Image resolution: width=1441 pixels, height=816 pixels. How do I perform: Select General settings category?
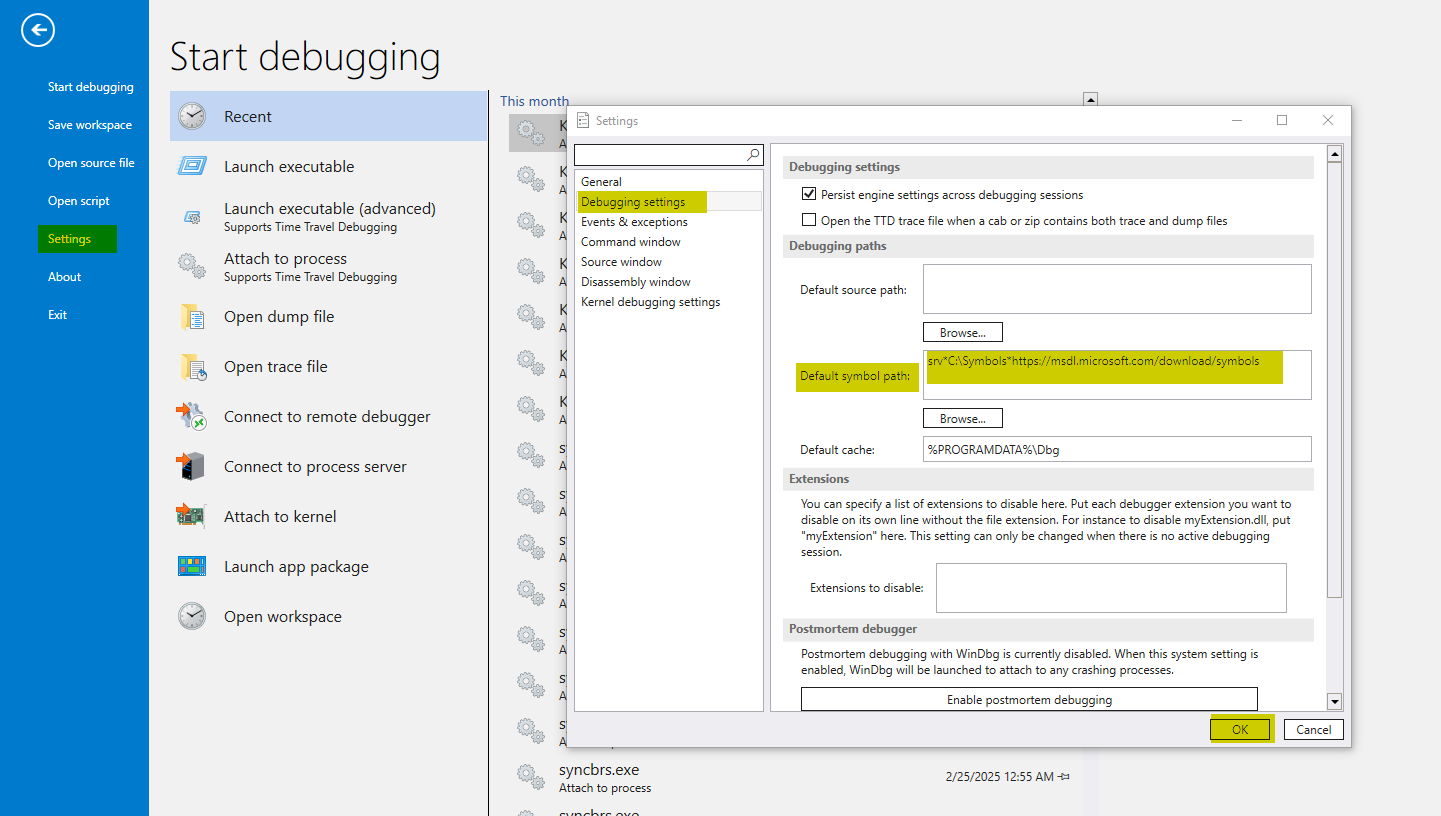[669, 182]
